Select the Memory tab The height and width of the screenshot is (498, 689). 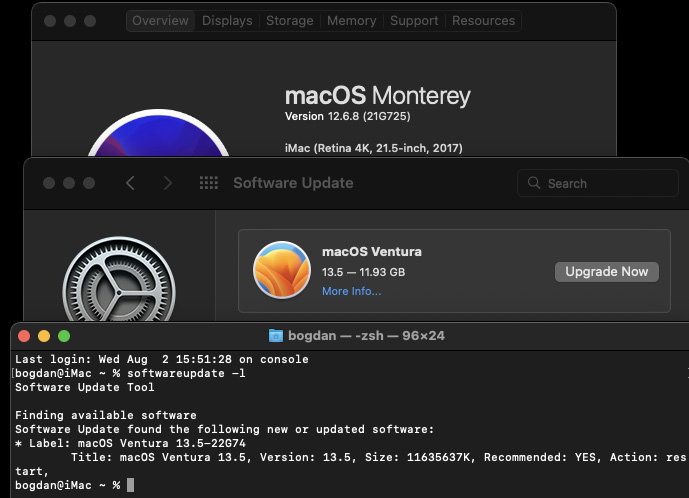click(352, 21)
